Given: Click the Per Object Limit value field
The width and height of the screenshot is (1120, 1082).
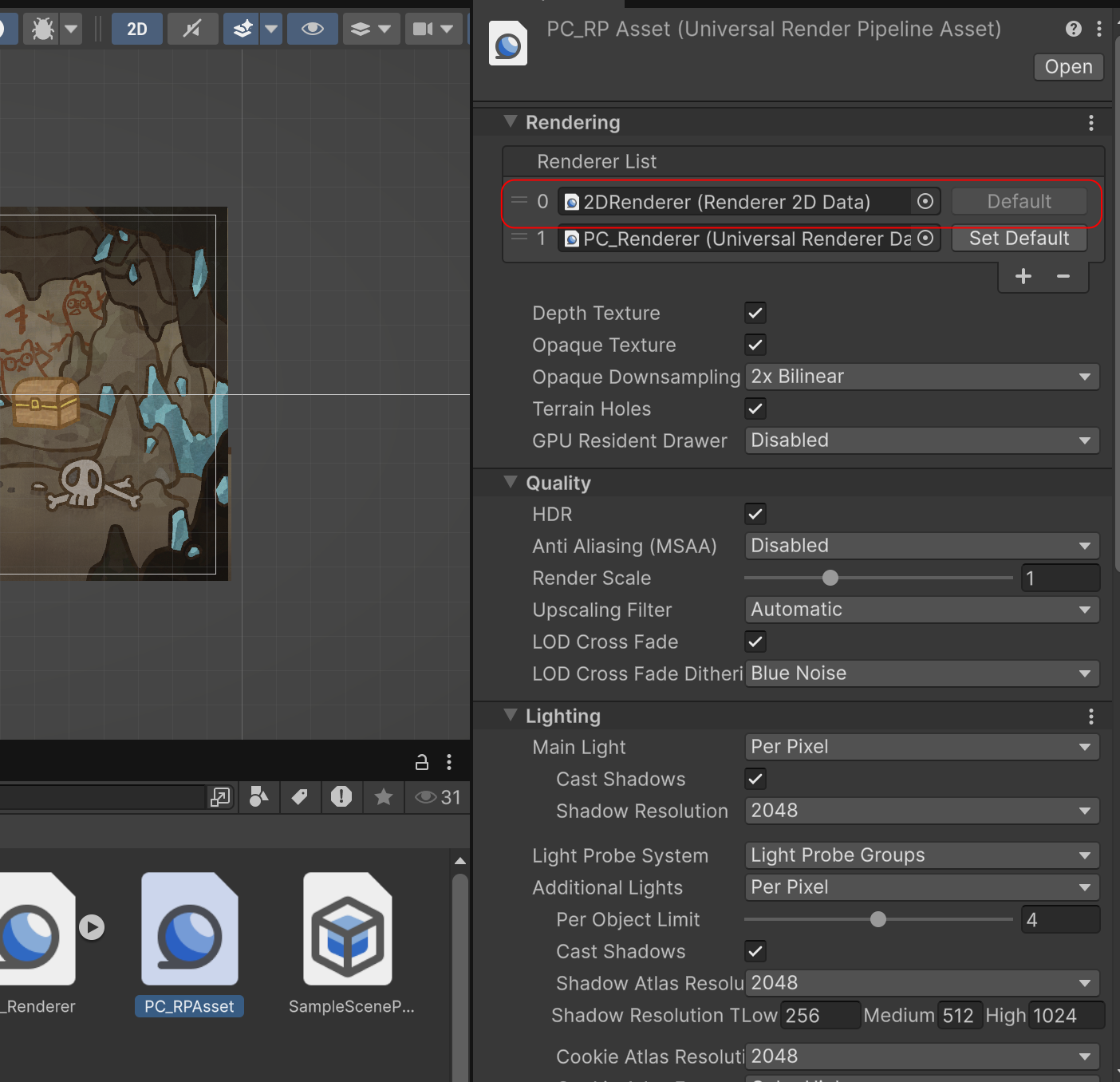Looking at the screenshot, I should click(1060, 919).
